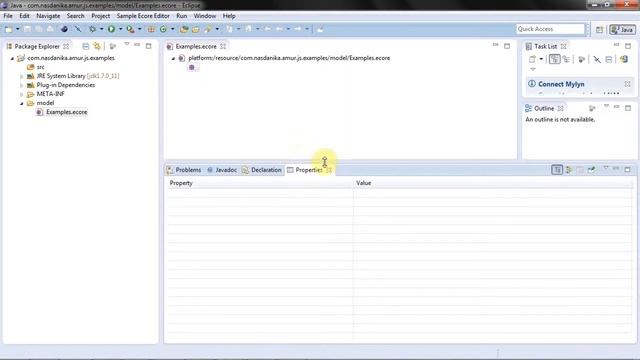640x360 pixels.
Task: Click the Pin to Selection icon in Properties
Action: pos(591,169)
